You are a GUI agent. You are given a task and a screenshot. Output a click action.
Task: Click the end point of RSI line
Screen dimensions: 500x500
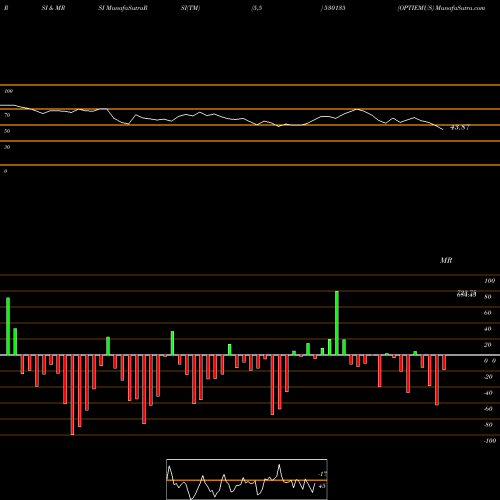[443, 129]
